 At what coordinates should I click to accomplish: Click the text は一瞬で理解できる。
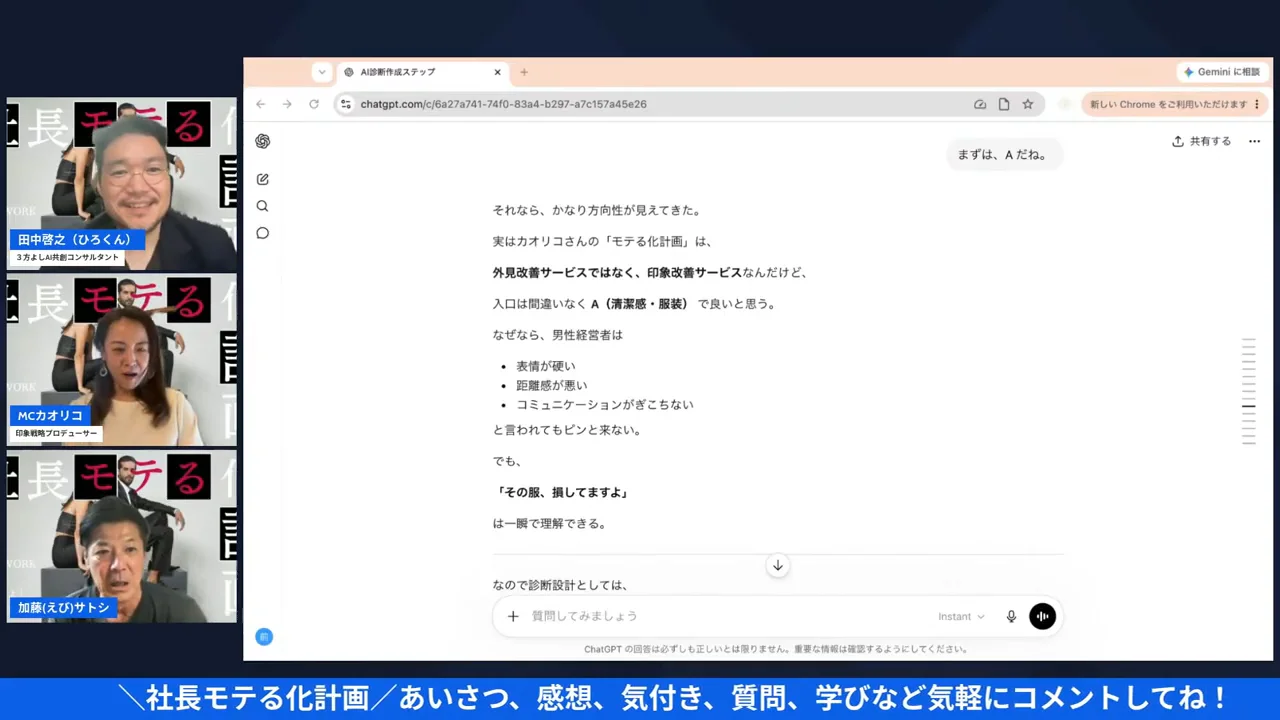point(550,523)
